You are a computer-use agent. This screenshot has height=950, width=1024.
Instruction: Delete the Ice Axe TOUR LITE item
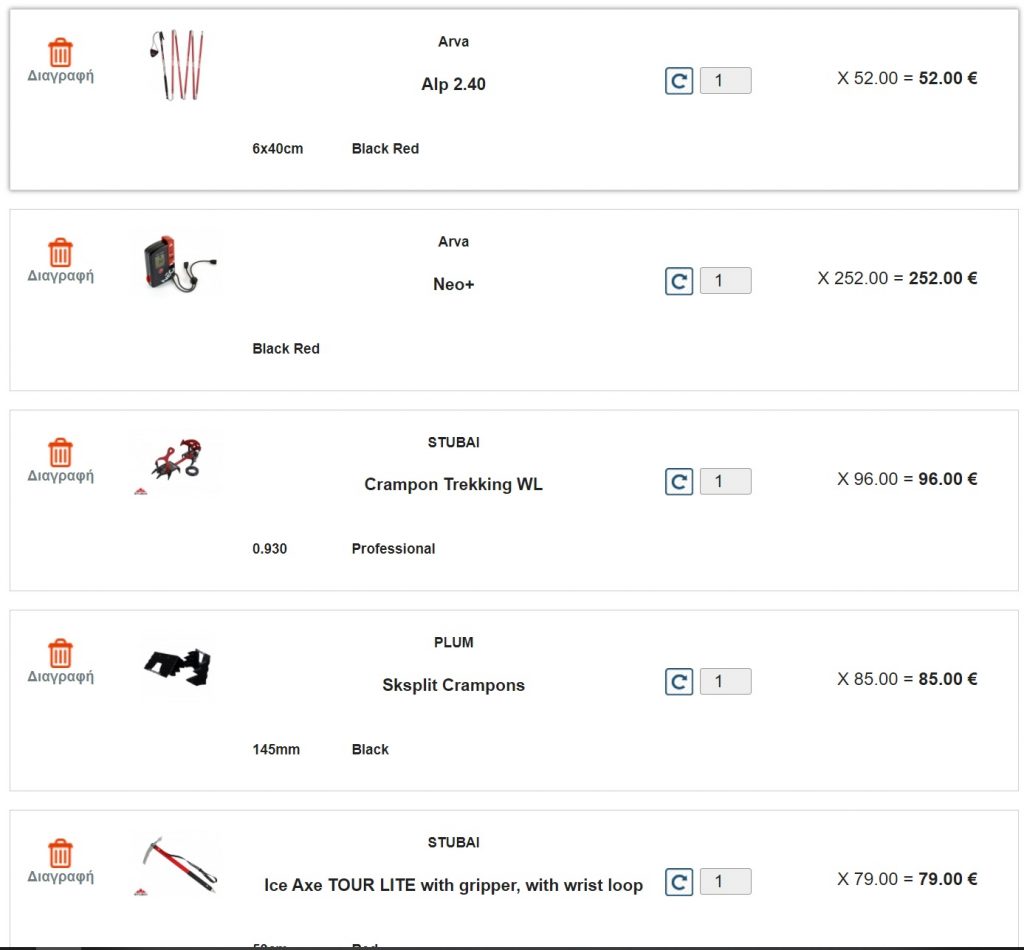click(60, 862)
